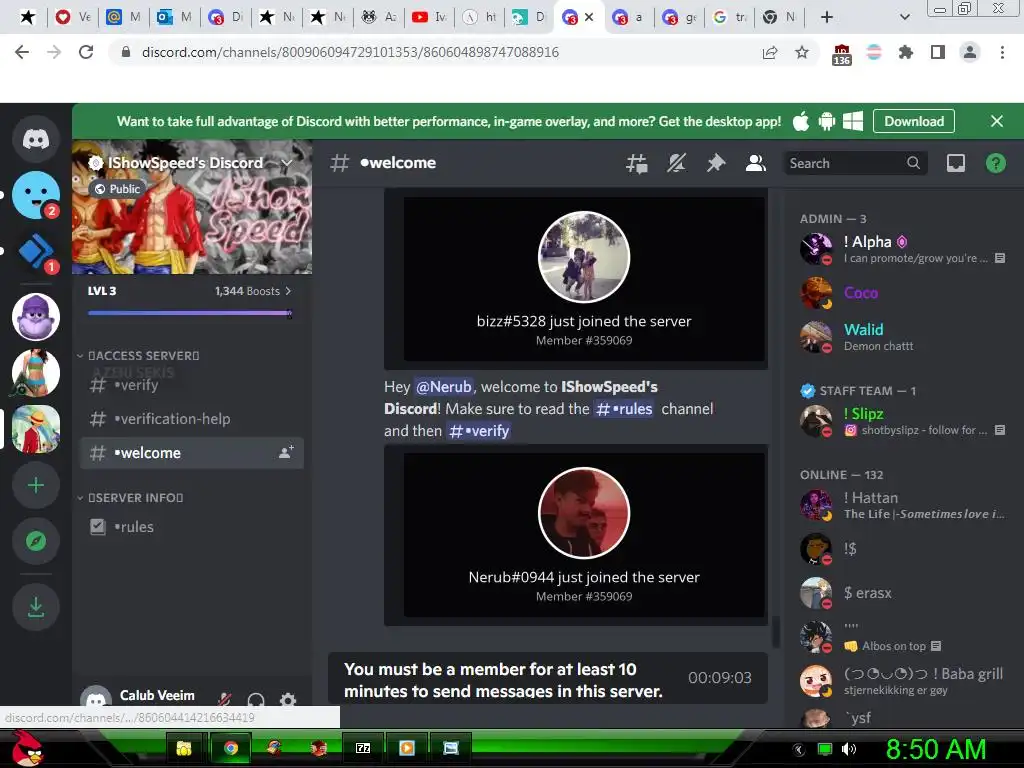The image size is (1024, 768).
Task: Open blue arrows server with 1 notification
Action: pos(36,251)
